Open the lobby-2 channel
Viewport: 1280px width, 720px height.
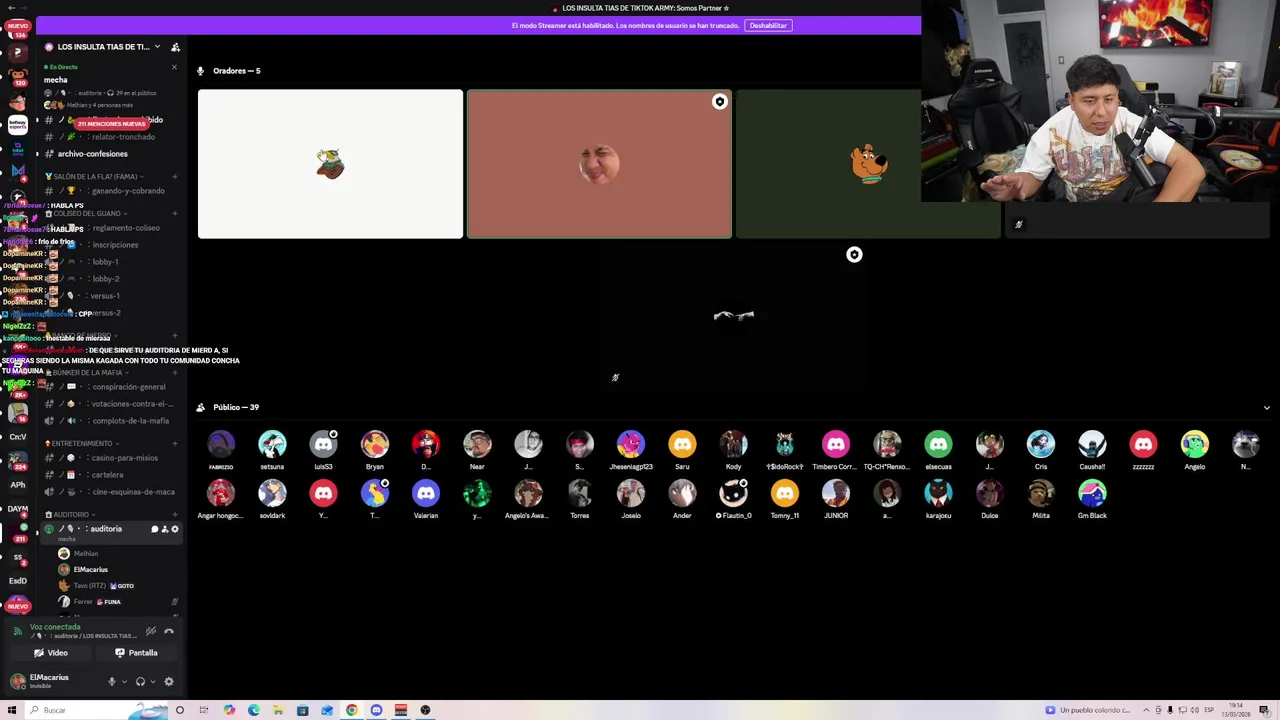(110, 279)
